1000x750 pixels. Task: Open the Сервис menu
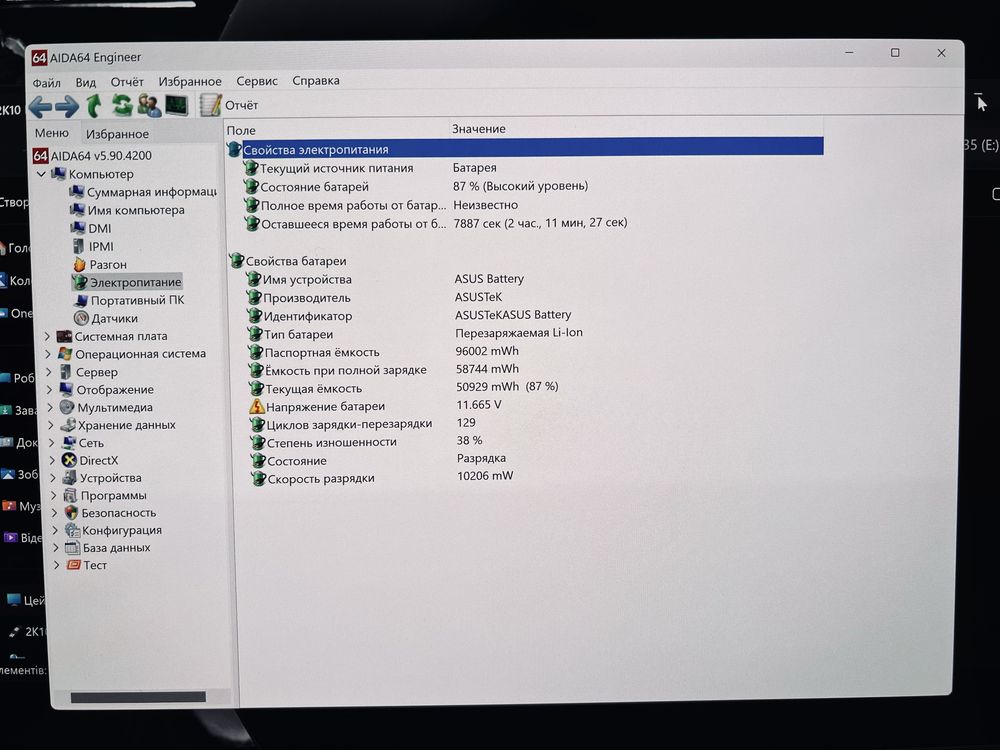click(256, 81)
